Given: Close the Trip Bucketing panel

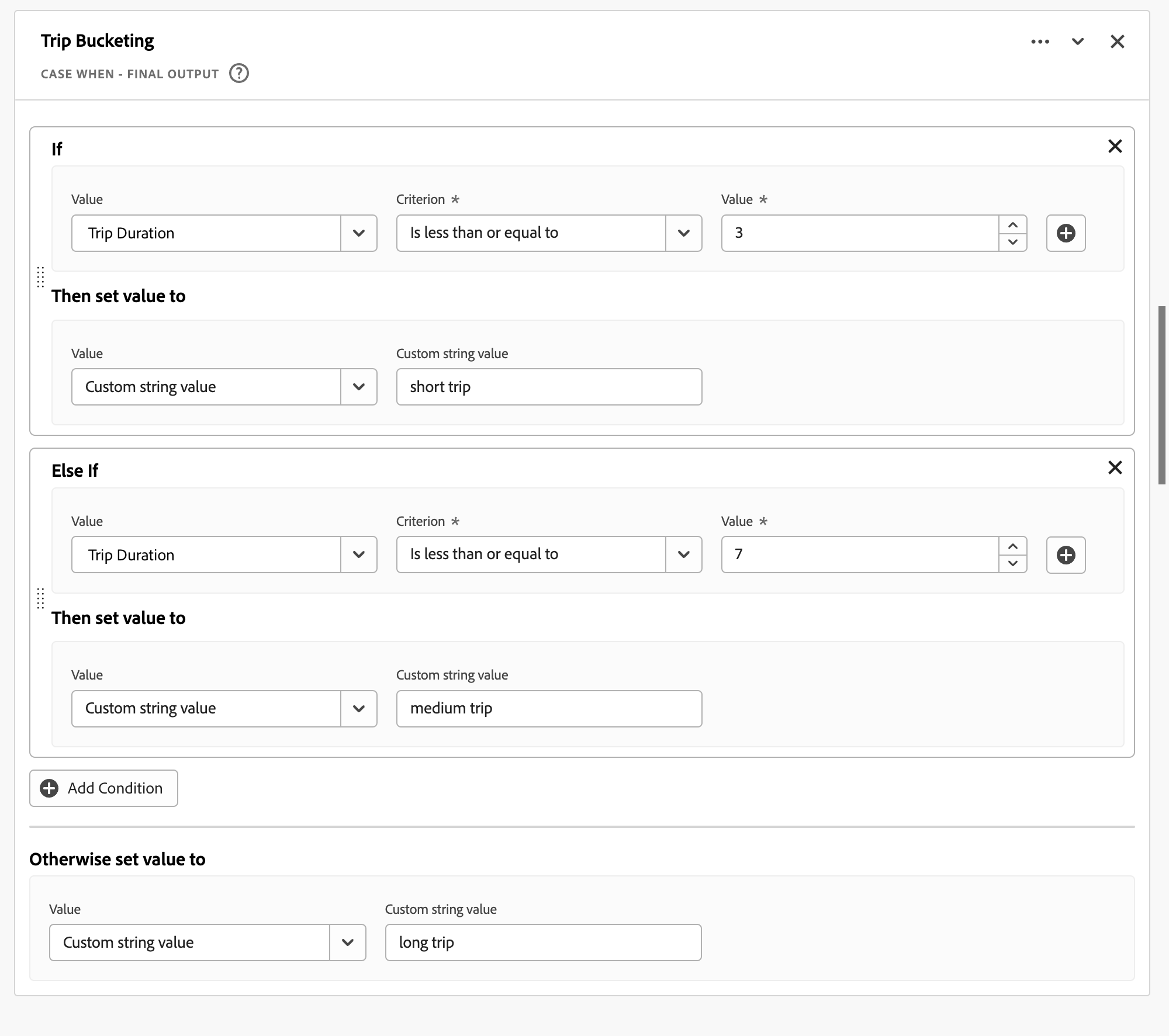Looking at the screenshot, I should click(1117, 41).
